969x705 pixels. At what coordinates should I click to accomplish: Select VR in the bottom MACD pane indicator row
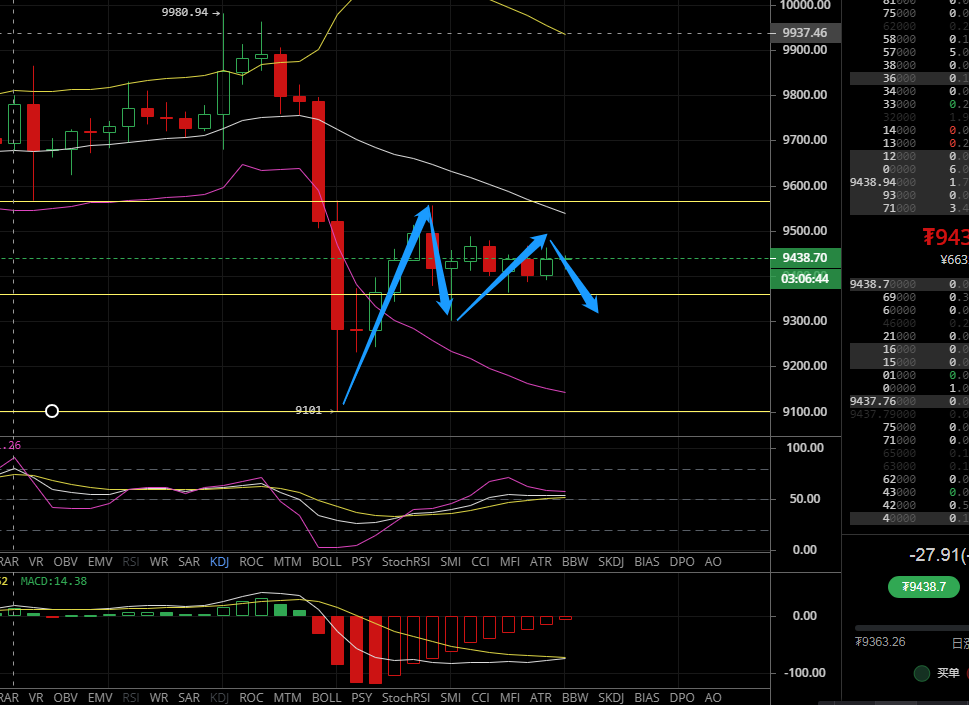click(x=36, y=698)
